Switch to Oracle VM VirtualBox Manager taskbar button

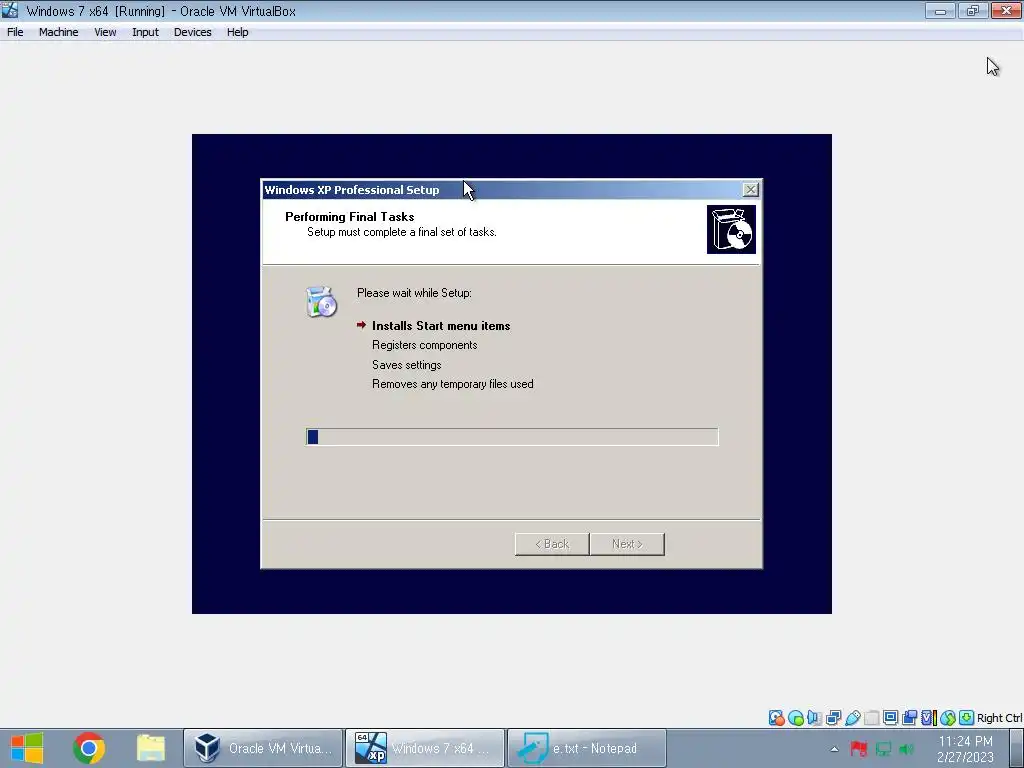[263, 748]
